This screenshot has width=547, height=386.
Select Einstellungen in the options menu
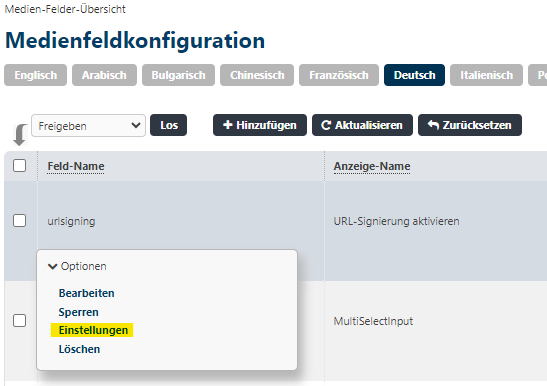pos(93,330)
